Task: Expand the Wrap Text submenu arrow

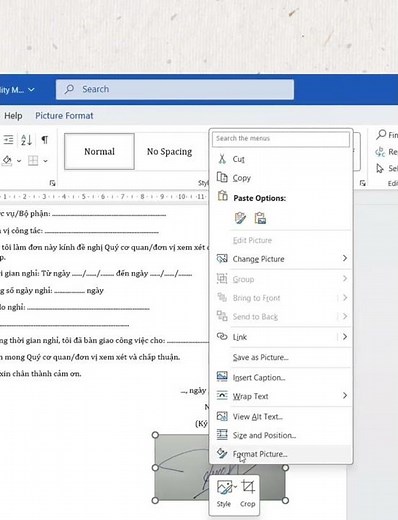Action: [345, 396]
